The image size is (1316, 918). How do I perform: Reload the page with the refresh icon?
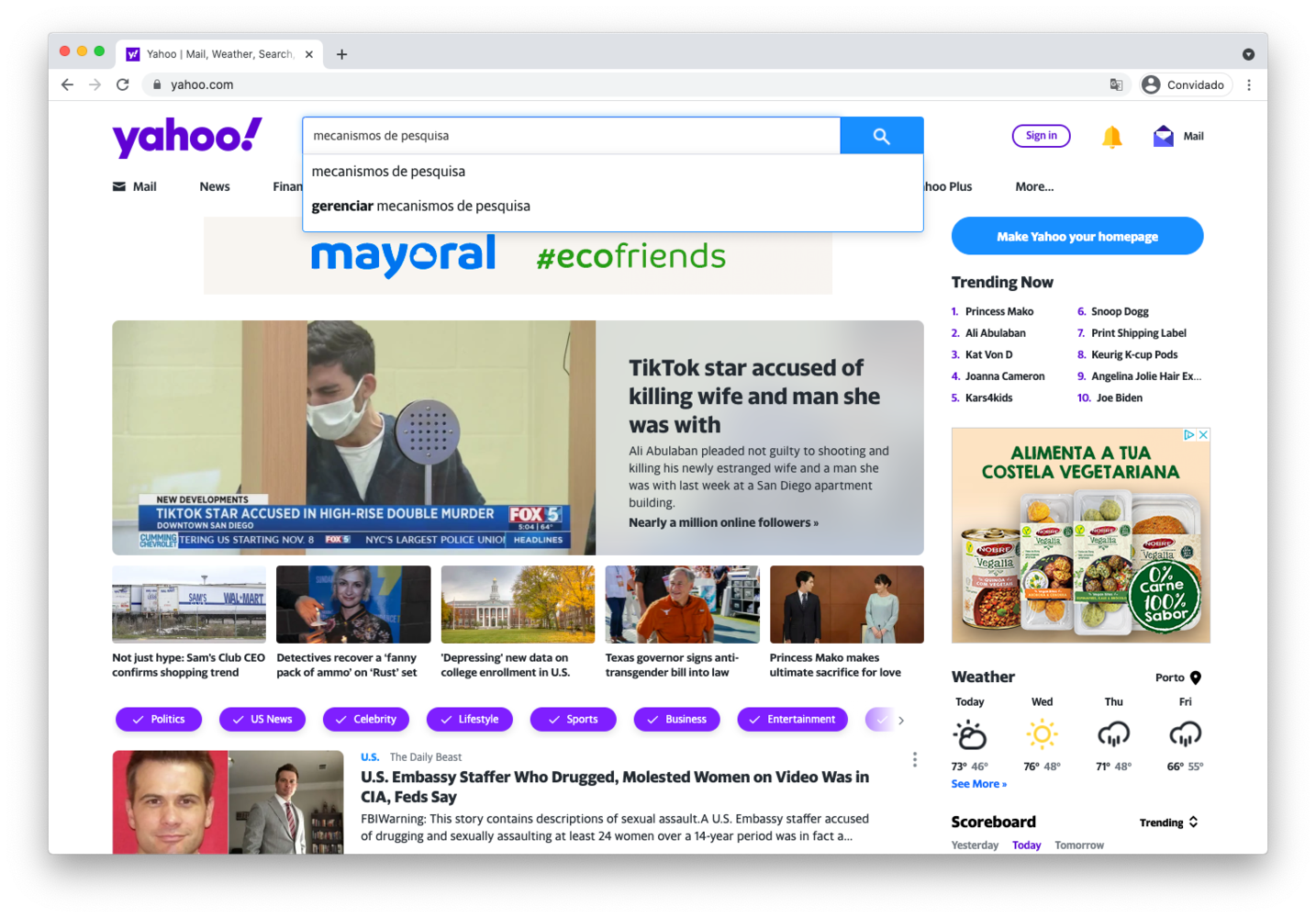point(123,84)
